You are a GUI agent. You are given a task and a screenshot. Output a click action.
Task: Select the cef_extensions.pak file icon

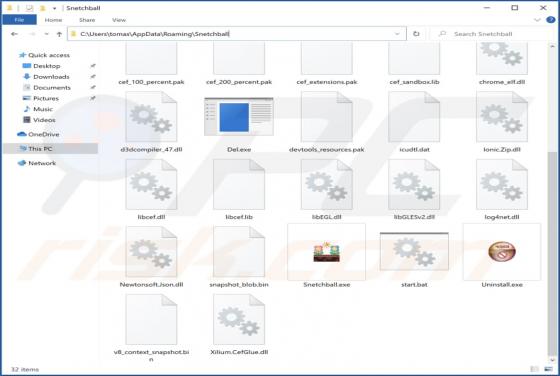pos(326,58)
